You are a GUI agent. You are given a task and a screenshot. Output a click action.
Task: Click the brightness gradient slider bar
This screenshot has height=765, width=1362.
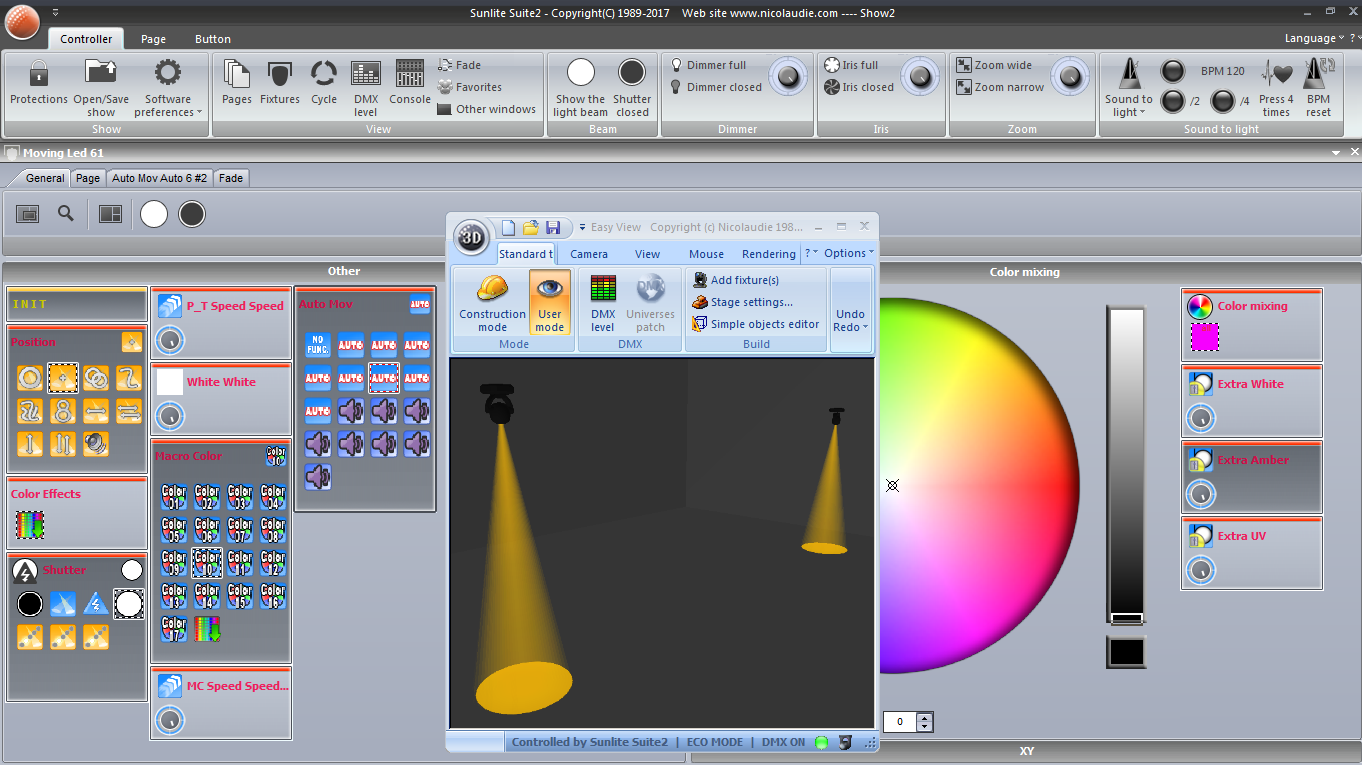[1125, 465]
